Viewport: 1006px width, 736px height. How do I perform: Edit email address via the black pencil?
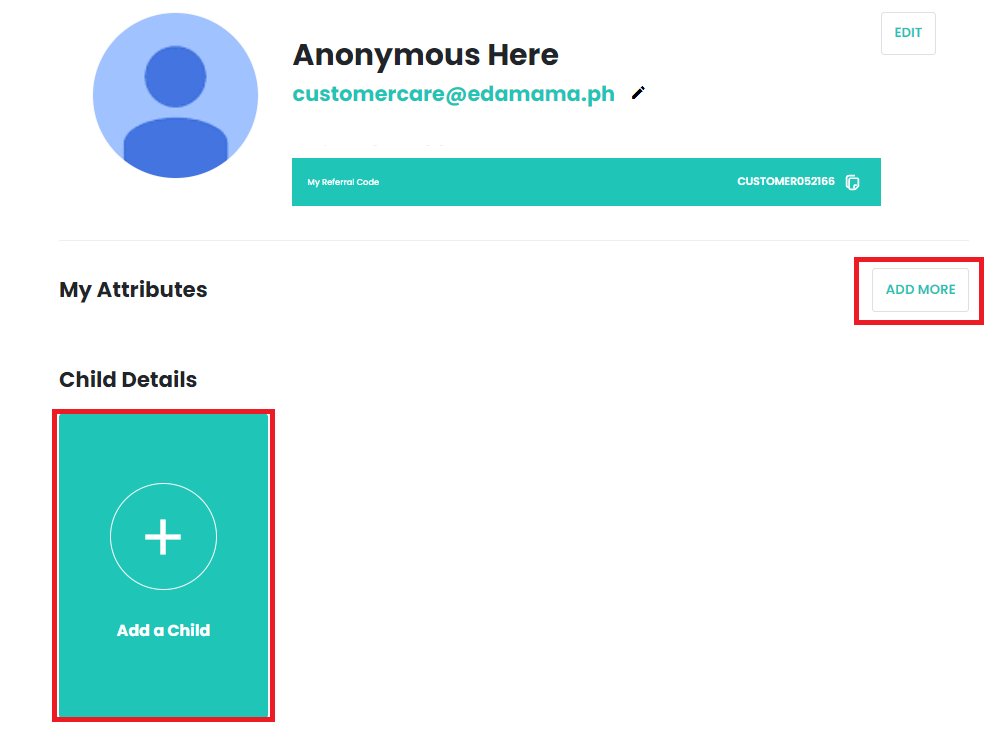point(638,93)
